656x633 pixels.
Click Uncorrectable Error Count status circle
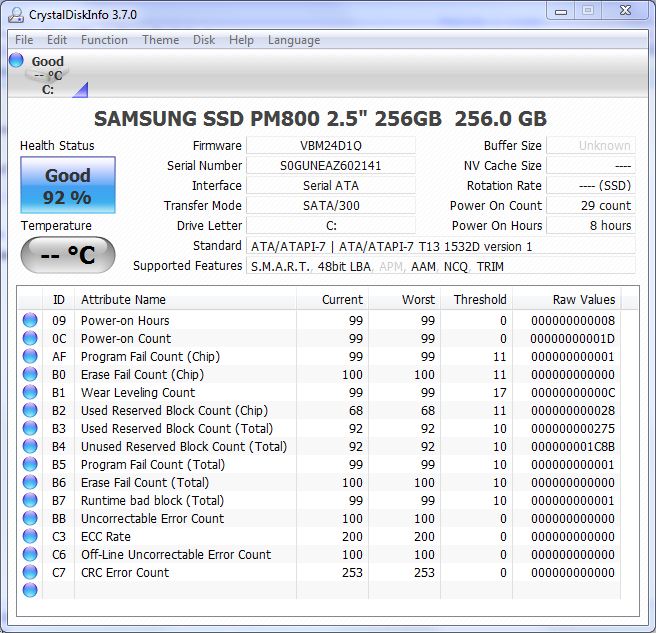click(x=30, y=518)
